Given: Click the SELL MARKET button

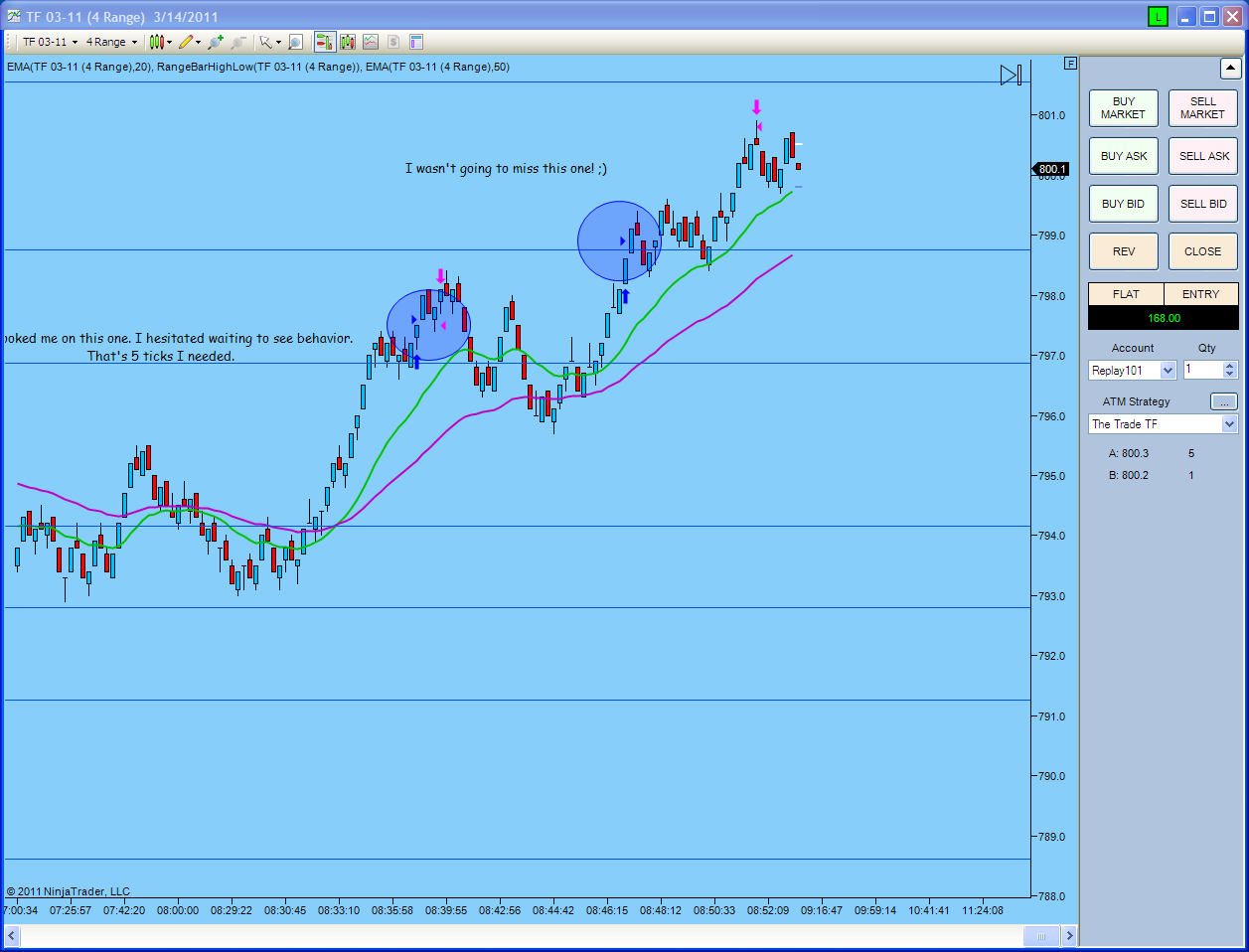Looking at the screenshot, I should [1203, 108].
